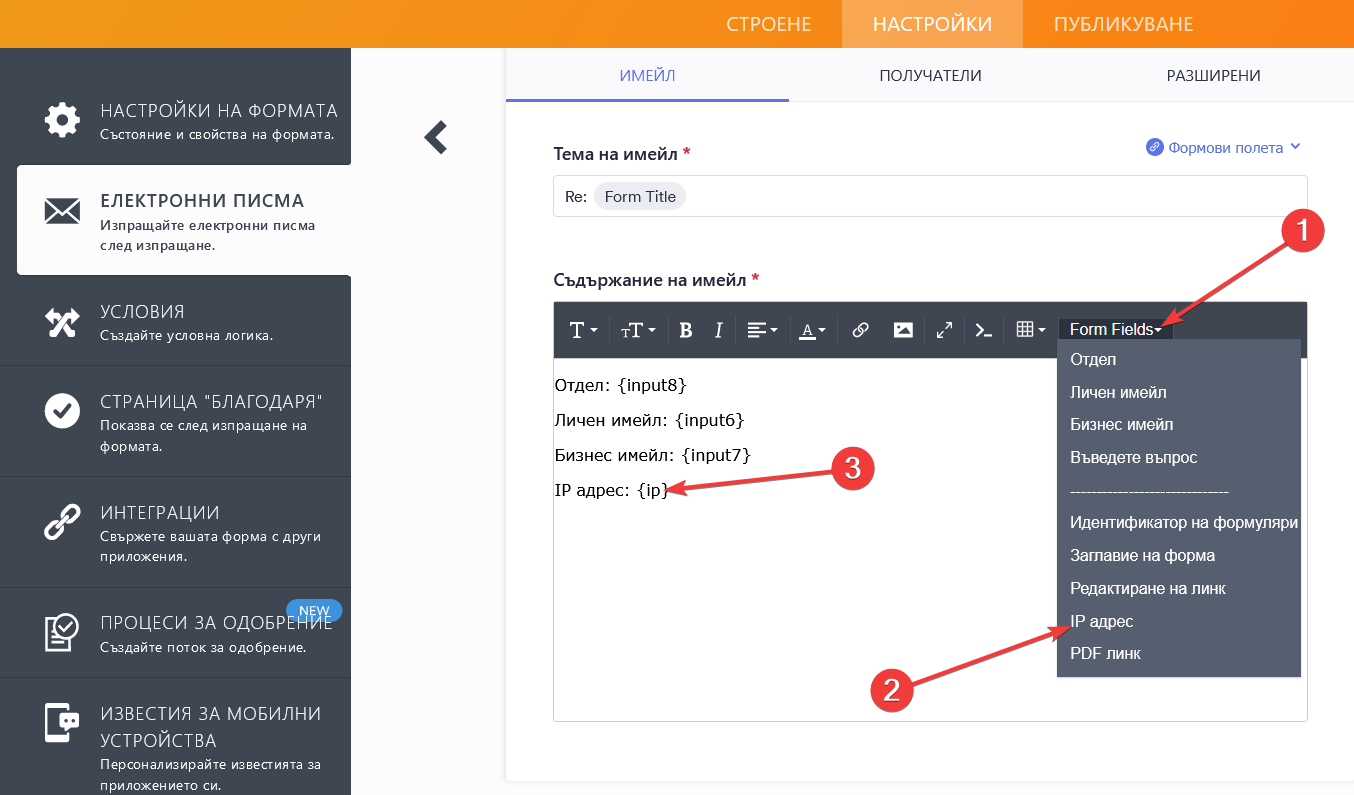The height and width of the screenshot is (795, 1354).
Task: Insert a link with the chain icon
Action: 860,330
